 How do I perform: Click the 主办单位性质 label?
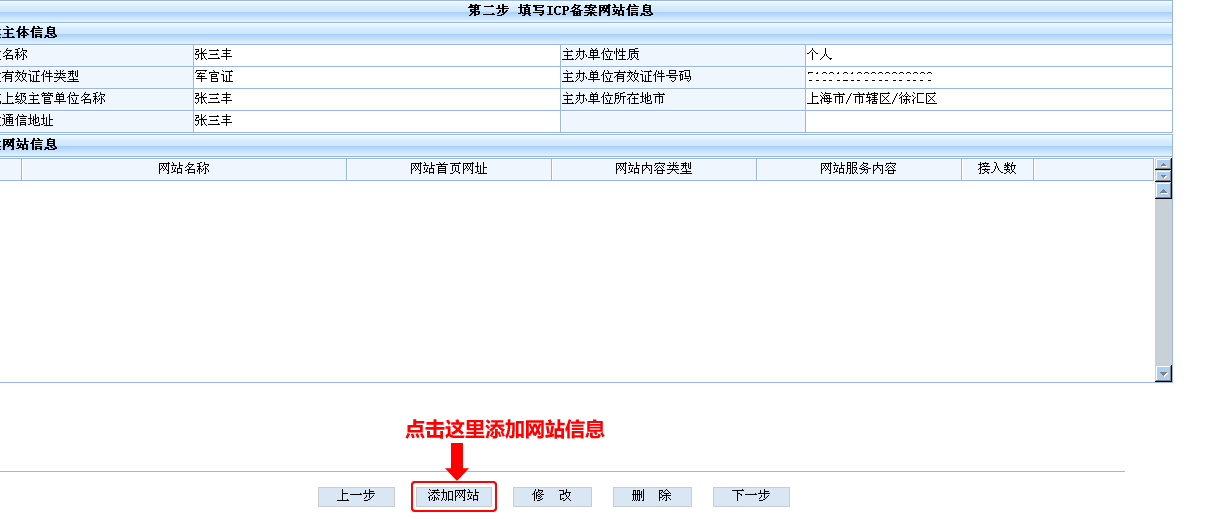601,55
